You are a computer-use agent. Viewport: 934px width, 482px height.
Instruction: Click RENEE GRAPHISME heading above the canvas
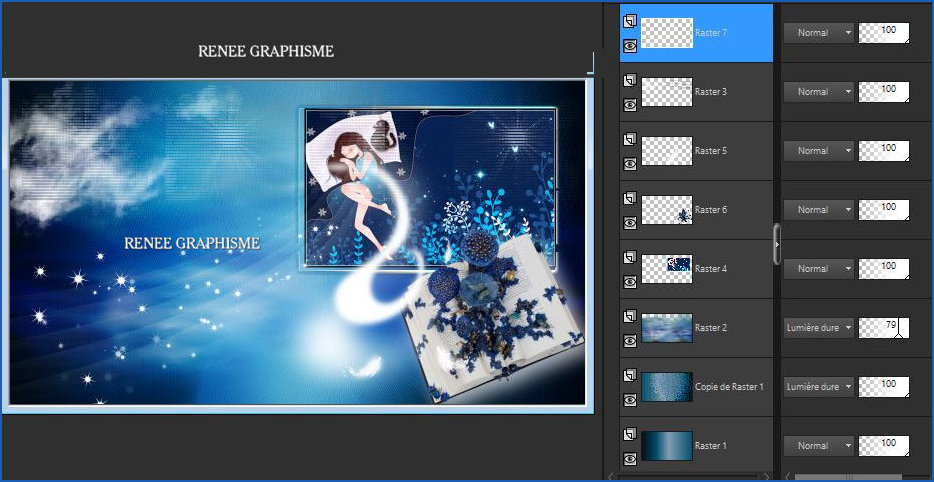pos(266,51)
